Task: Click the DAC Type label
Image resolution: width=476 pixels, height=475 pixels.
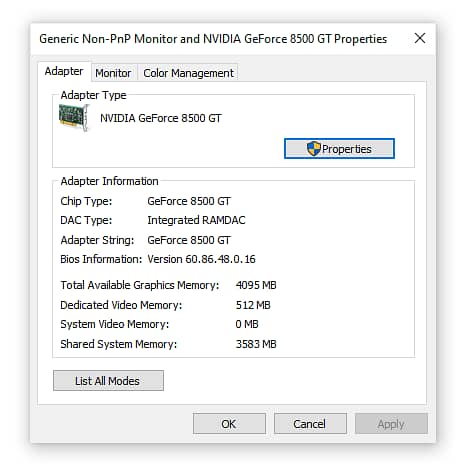Action: (x=86, y=220)
